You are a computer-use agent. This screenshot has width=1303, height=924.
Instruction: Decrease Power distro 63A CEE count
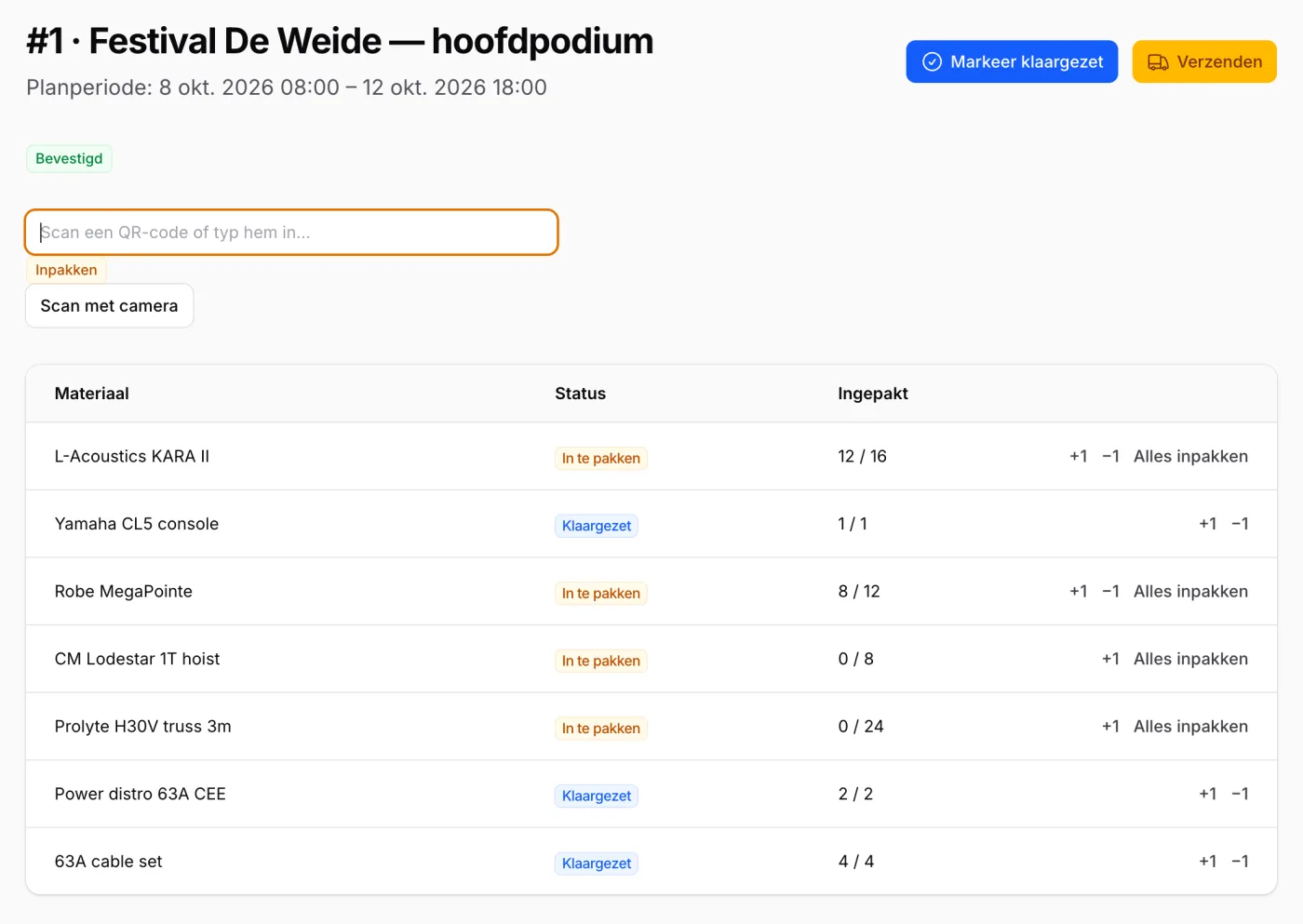click(1240, 794)
